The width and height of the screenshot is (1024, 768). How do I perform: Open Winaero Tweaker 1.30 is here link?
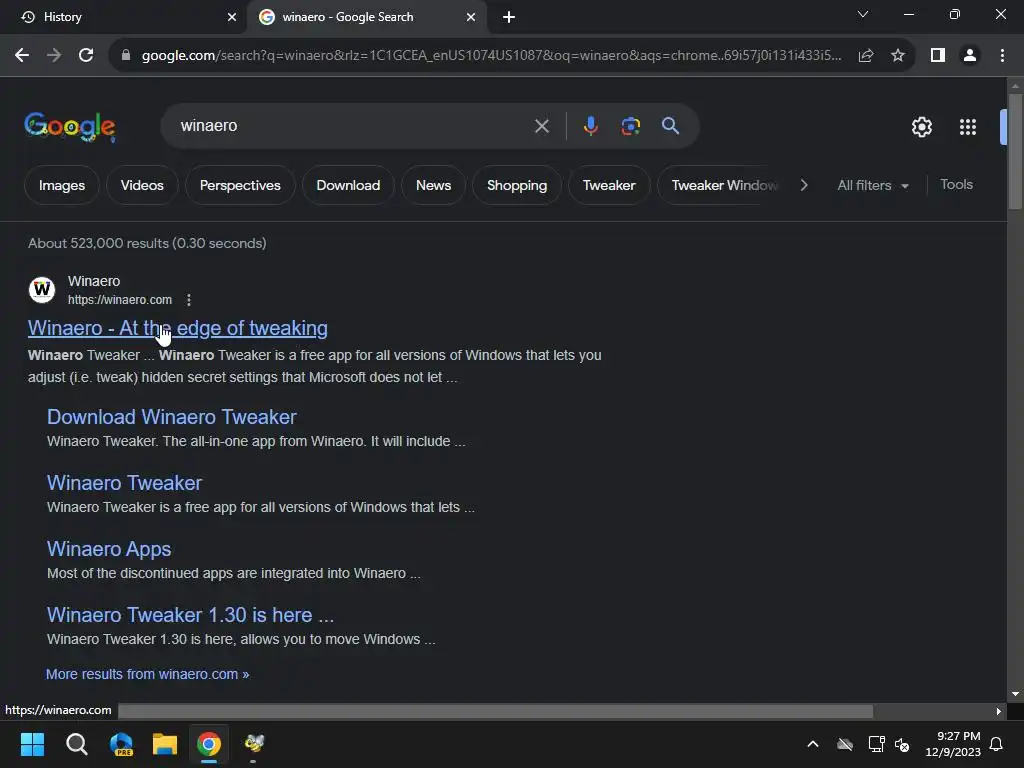[190, 615]
